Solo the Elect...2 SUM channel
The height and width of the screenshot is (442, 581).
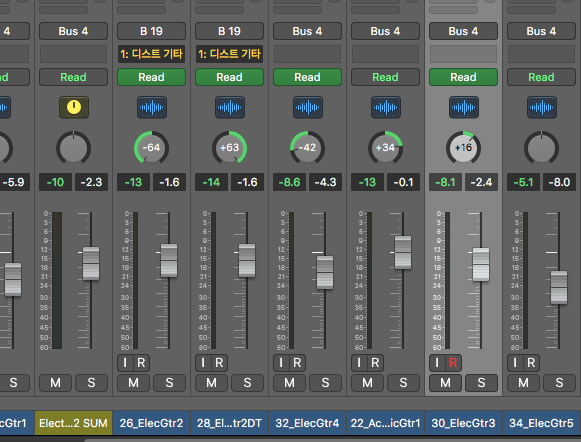92,383
